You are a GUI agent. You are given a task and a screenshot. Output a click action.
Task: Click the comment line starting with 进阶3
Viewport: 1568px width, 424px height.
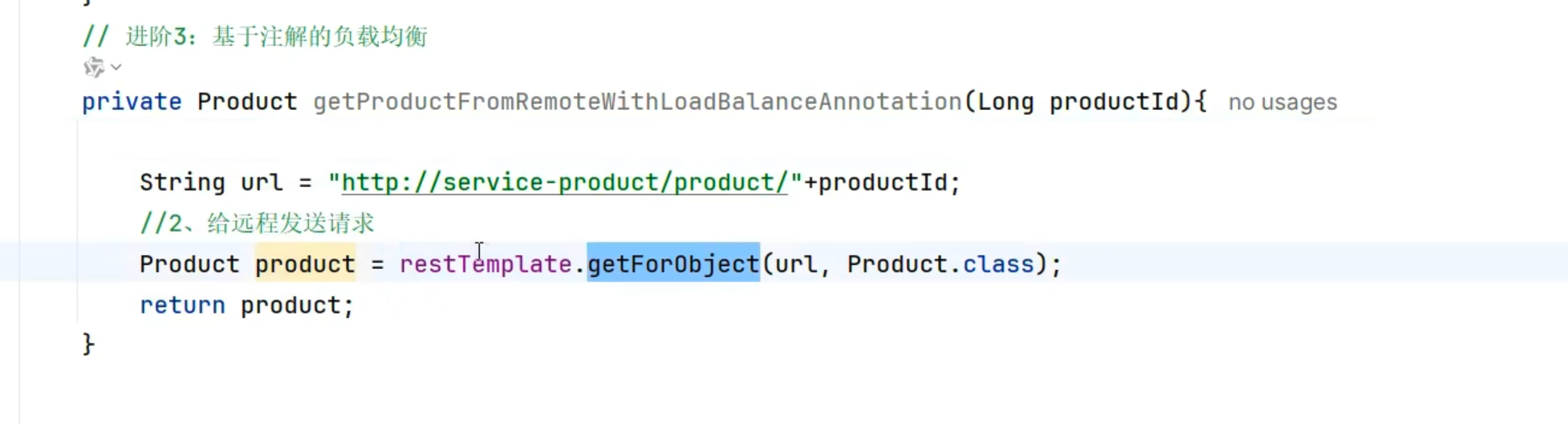255,37
